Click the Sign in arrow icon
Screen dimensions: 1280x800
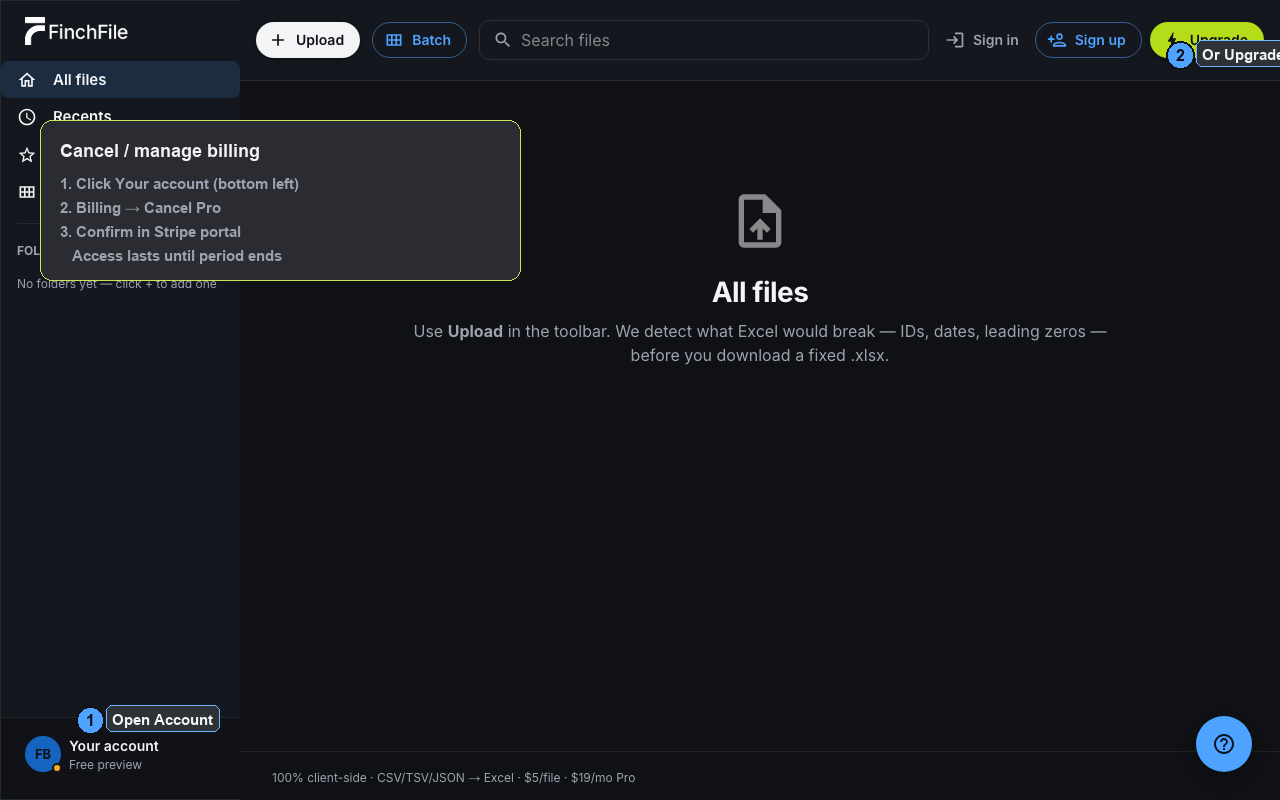pyautogui.click(x=955, y=40)
